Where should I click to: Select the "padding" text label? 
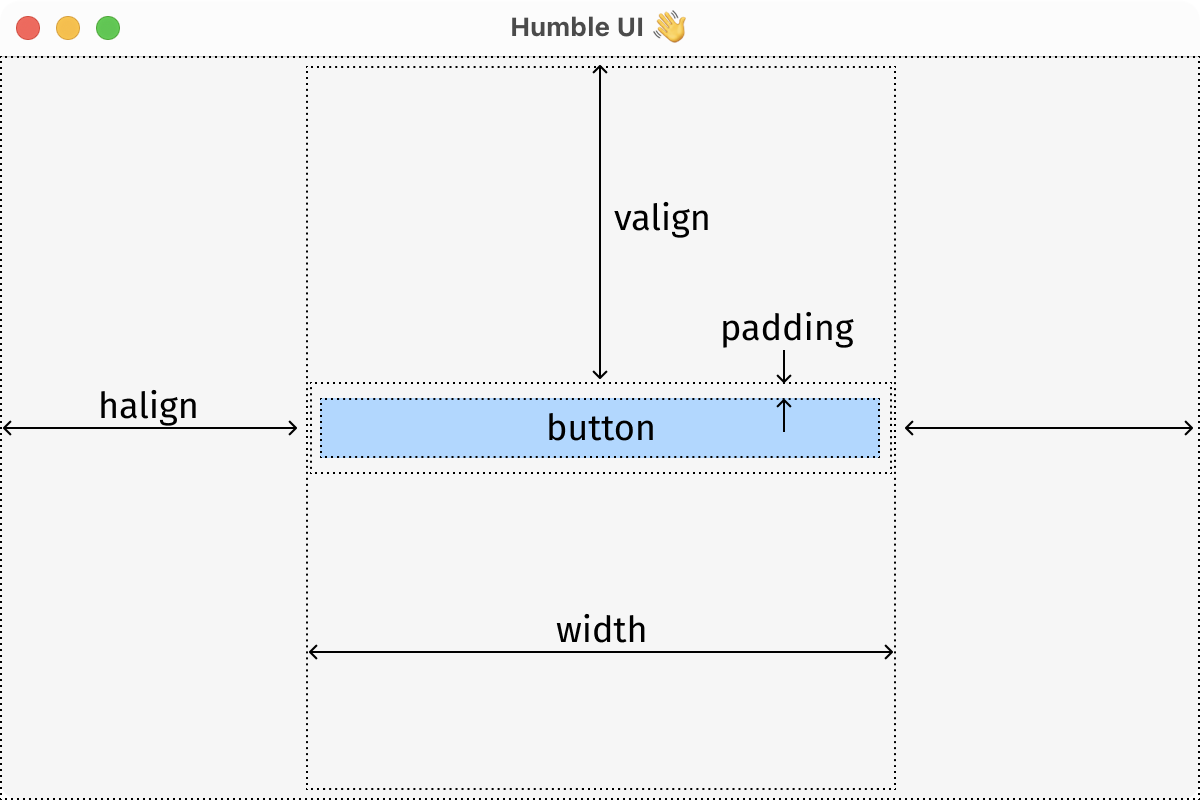[787, 328]
